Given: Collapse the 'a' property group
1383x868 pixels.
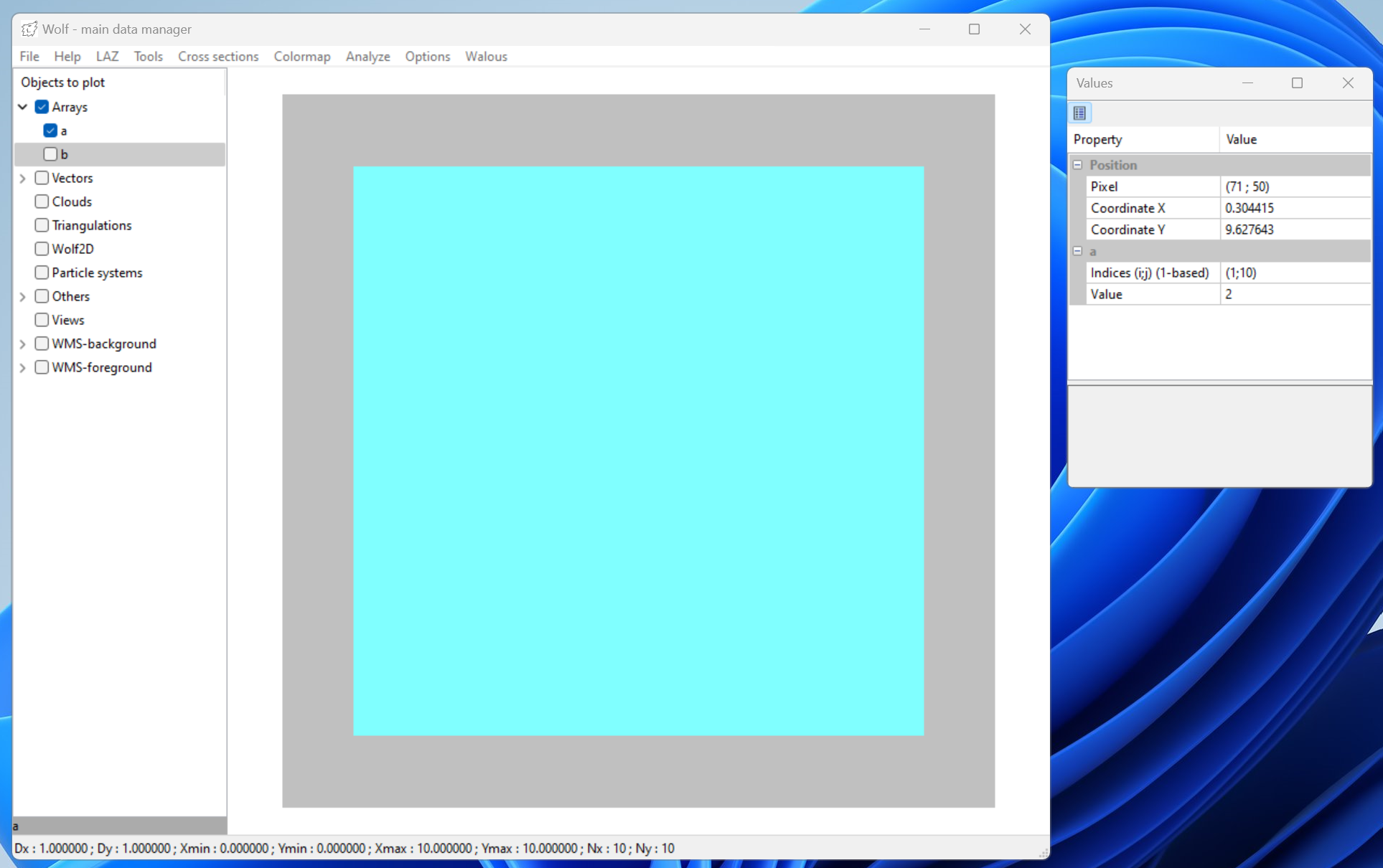Looking at the screenshot, I should pyautogui.click(x=1077, y=251).
